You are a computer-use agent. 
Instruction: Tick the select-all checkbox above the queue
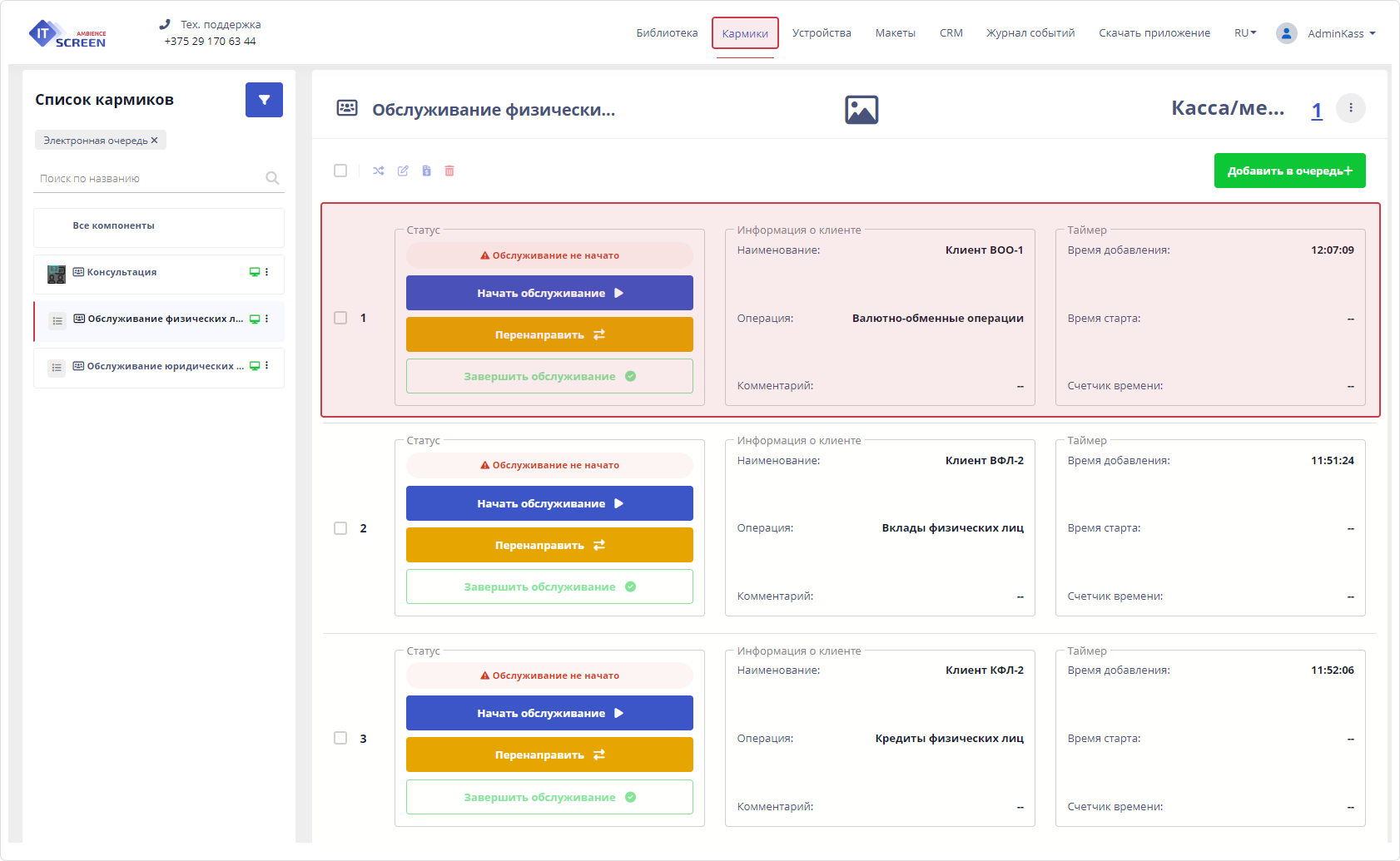[x=340, y=171]
